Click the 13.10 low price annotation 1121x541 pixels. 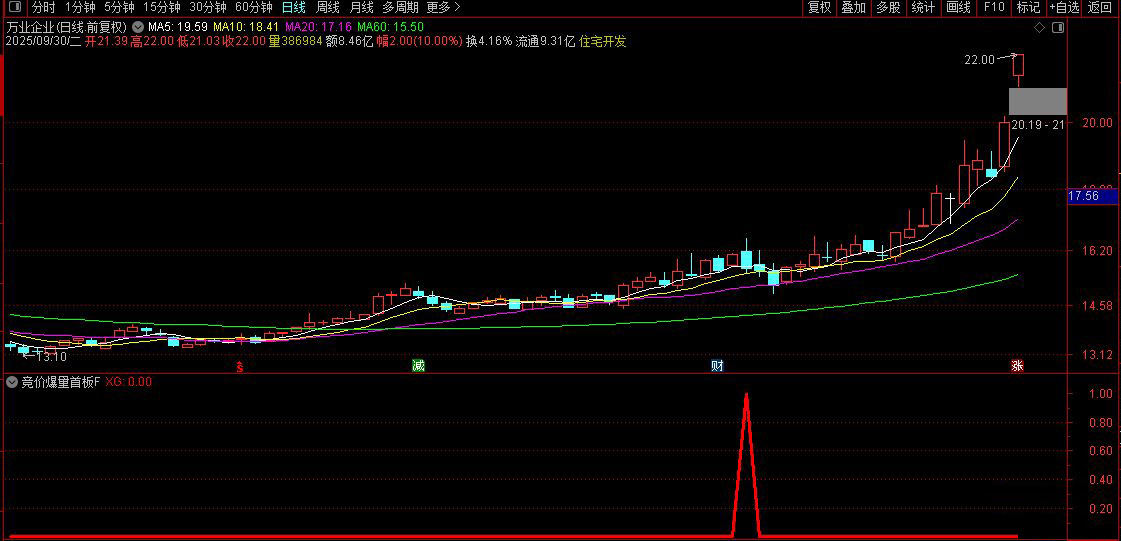tap(51, 356)
